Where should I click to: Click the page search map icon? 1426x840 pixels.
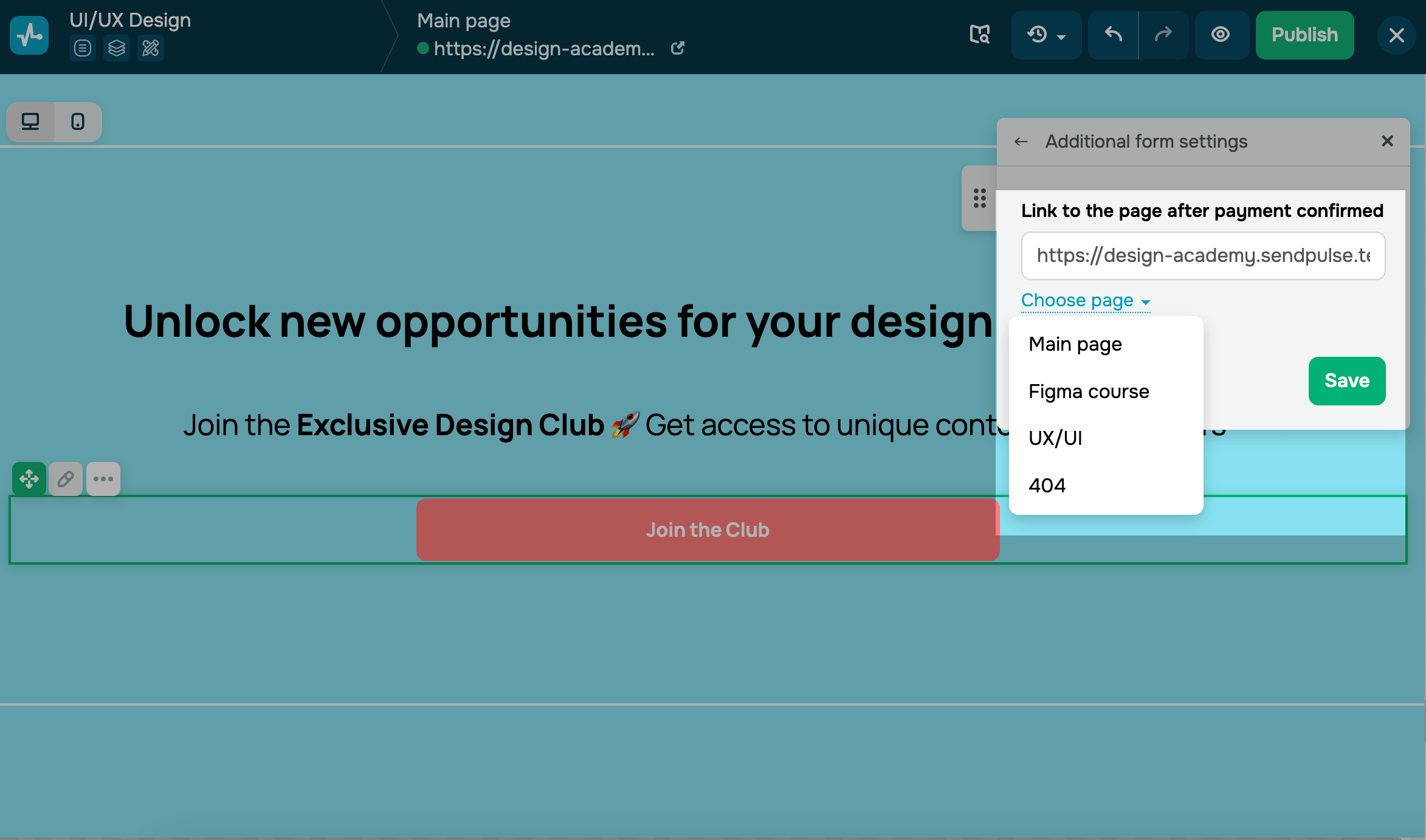point(979,35)
